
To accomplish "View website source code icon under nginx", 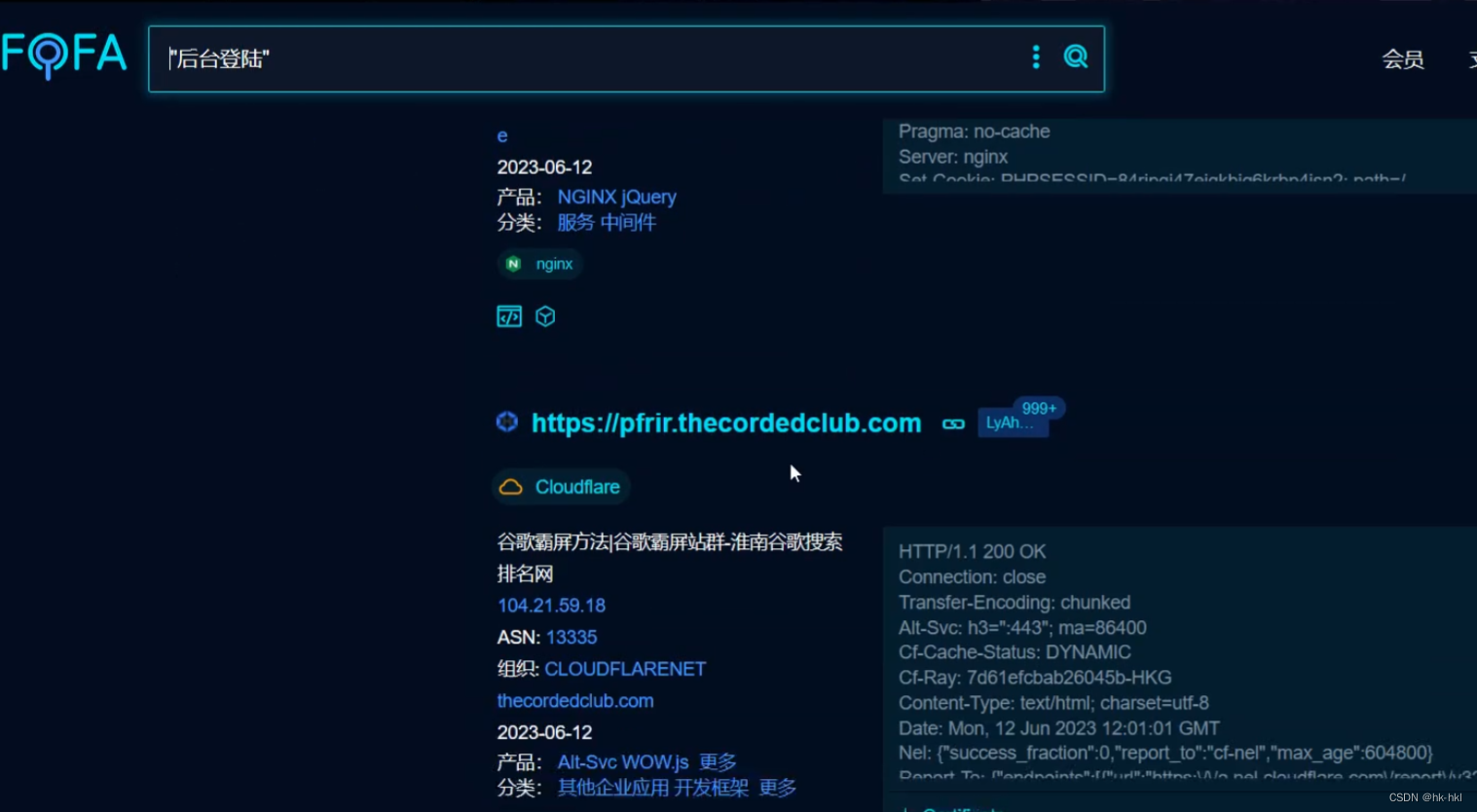I will click(509, 316).
